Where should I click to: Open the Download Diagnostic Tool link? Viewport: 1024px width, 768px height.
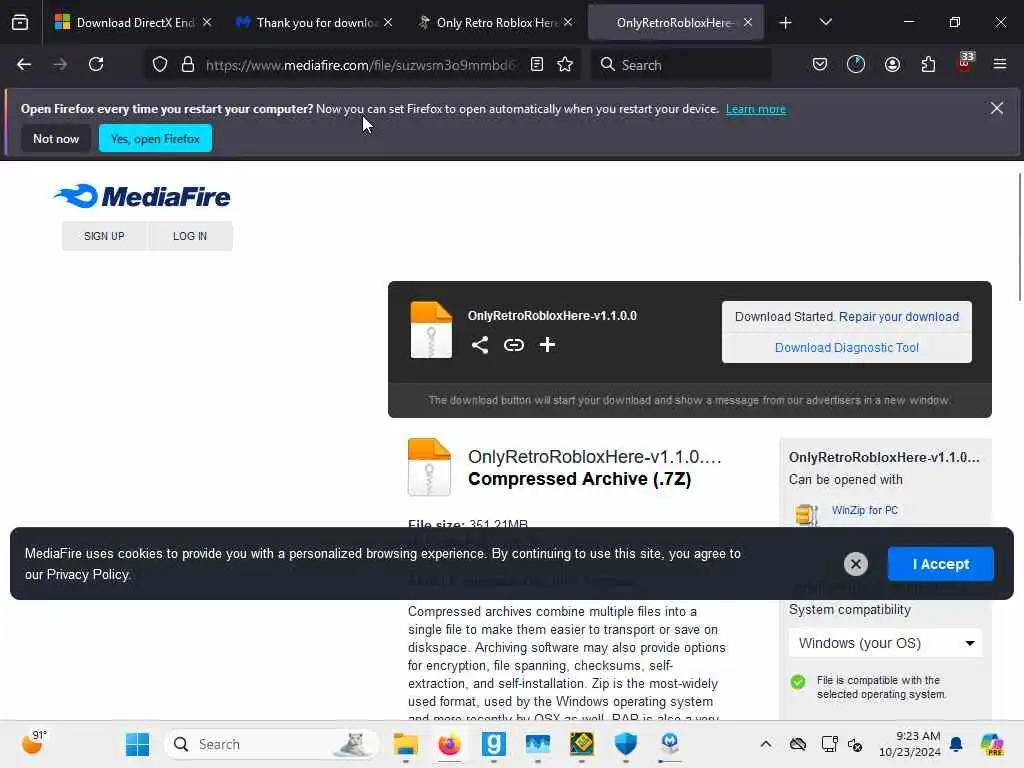[846, 347]
